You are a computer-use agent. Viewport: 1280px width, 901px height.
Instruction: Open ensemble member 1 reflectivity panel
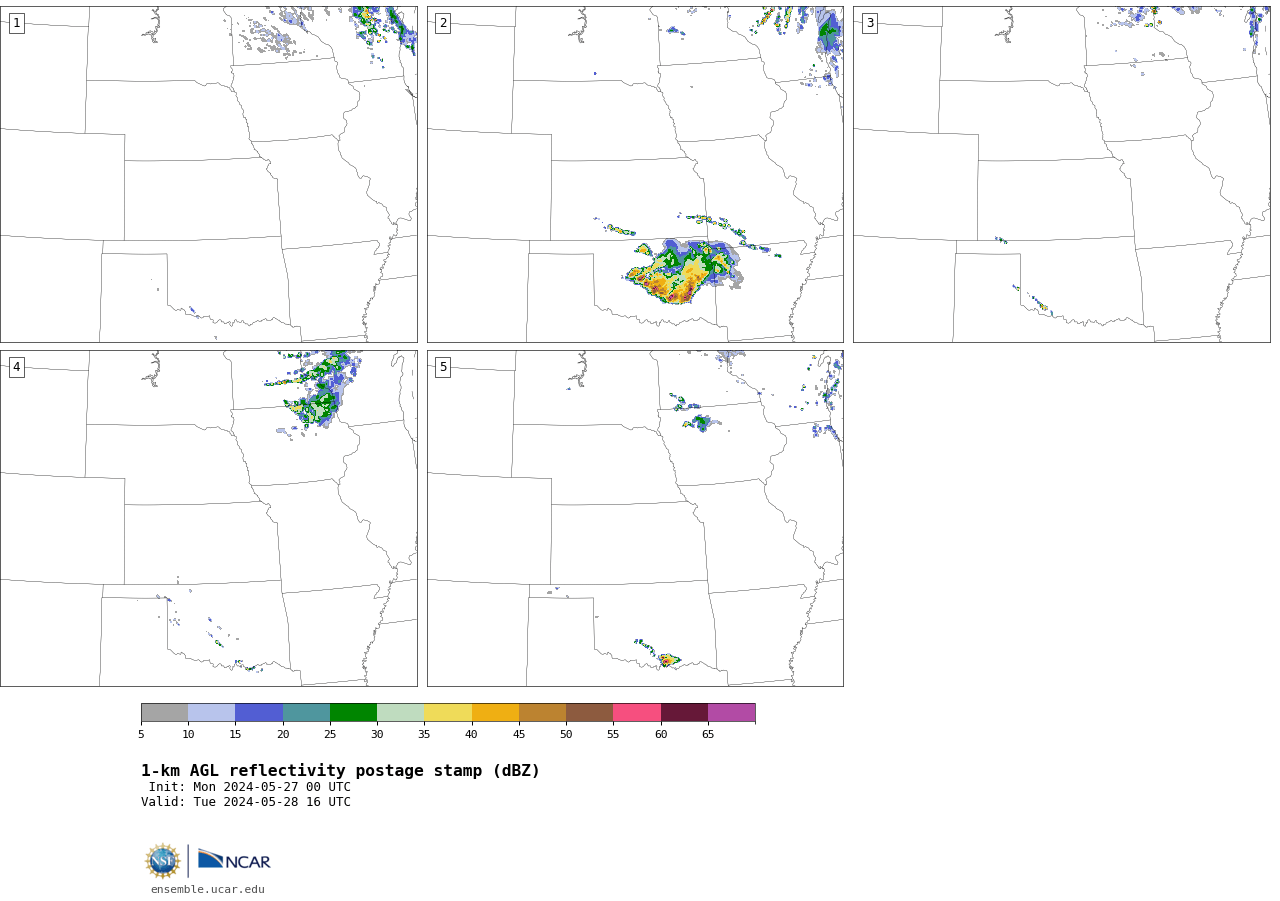pyautogui.click(x=208, y=174)
